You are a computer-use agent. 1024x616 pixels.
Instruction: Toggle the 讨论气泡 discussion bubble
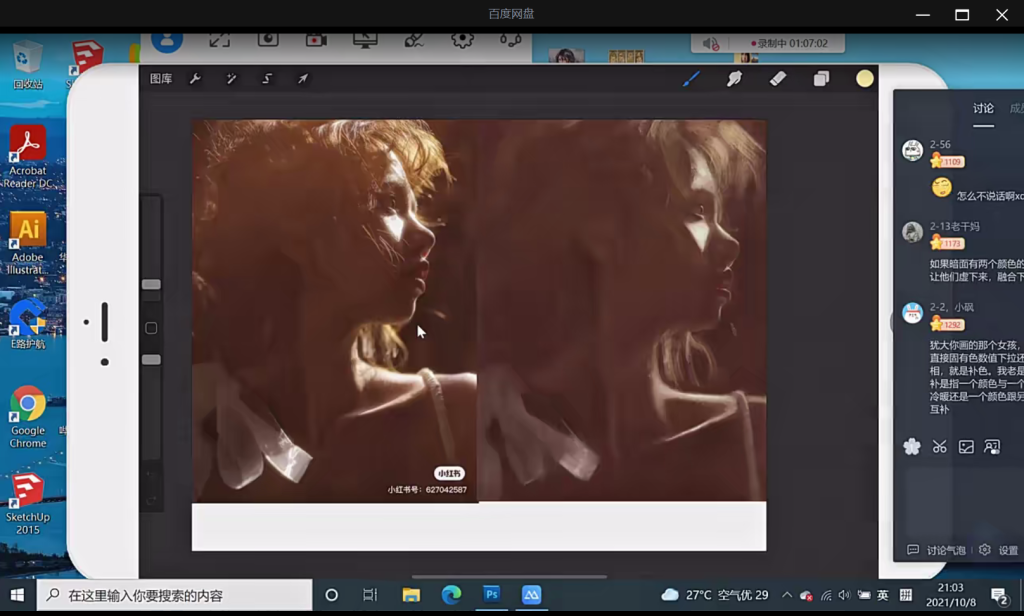point(937,550)
